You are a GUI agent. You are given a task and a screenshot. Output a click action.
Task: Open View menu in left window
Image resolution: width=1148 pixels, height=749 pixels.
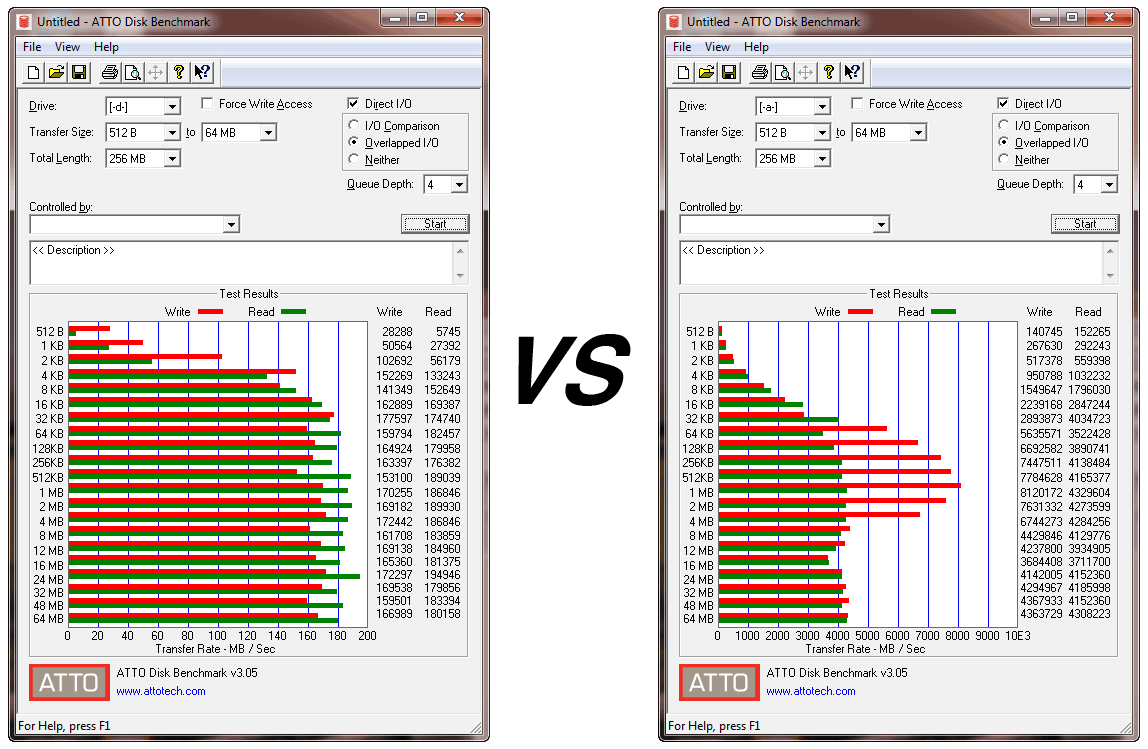pos(67,47)
